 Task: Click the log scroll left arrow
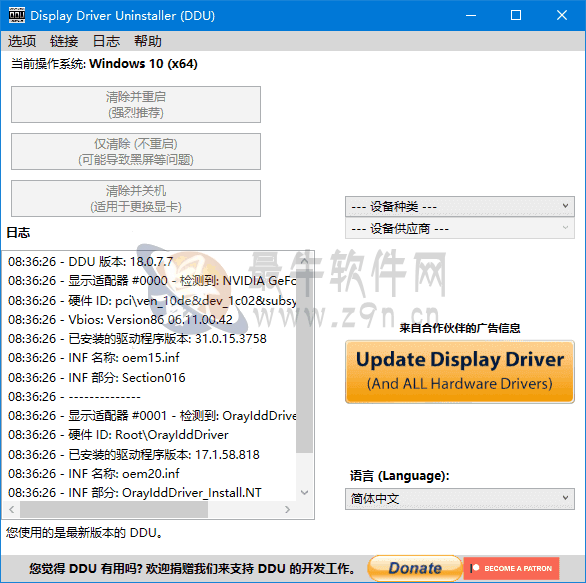click(12, 509)
